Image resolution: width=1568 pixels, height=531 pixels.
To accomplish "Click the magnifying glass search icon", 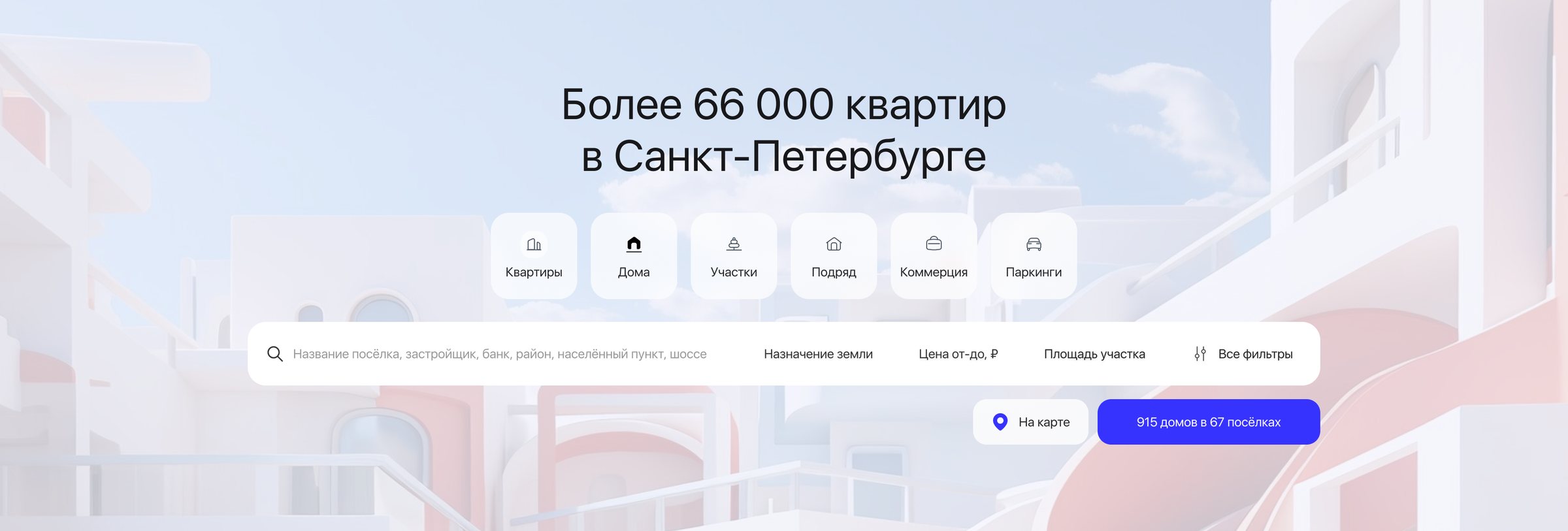I will coord(275,354).
